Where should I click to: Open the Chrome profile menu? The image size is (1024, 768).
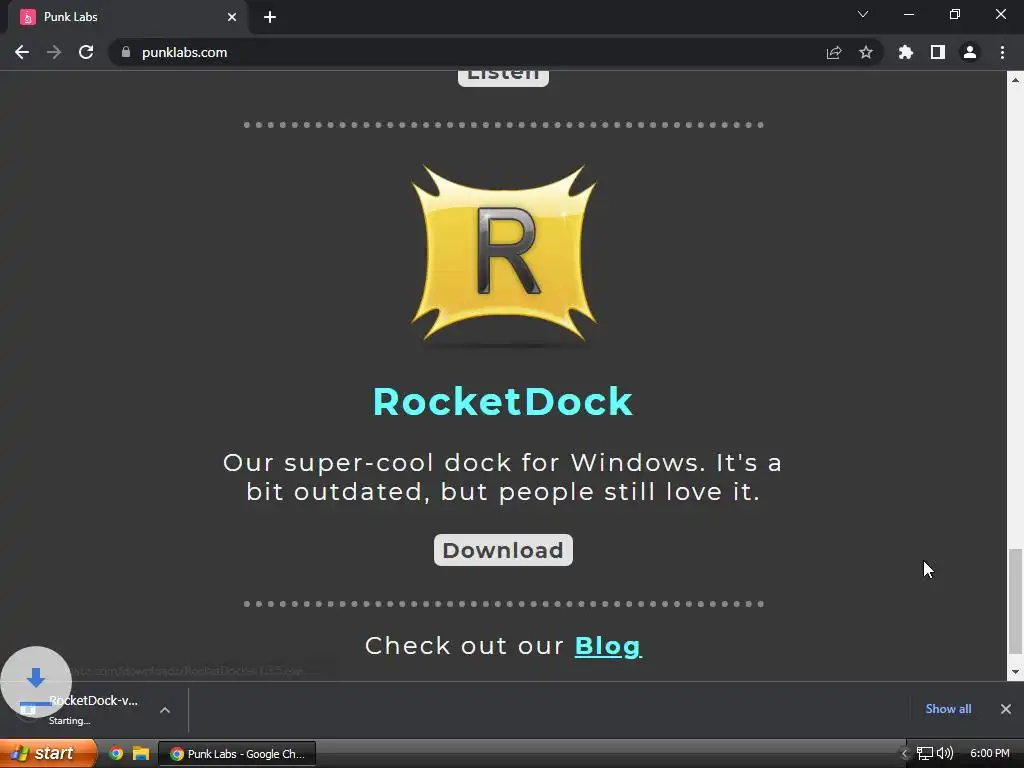[970, 52]
